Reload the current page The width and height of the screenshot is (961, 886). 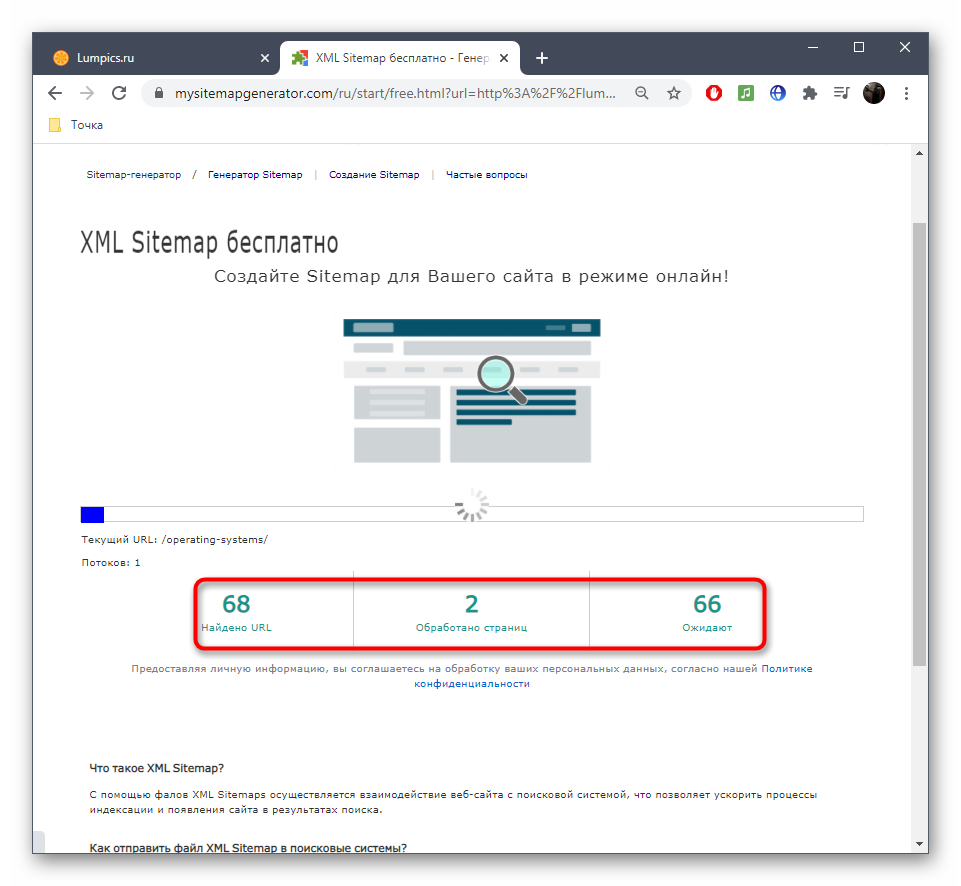(x=119, y=93)
